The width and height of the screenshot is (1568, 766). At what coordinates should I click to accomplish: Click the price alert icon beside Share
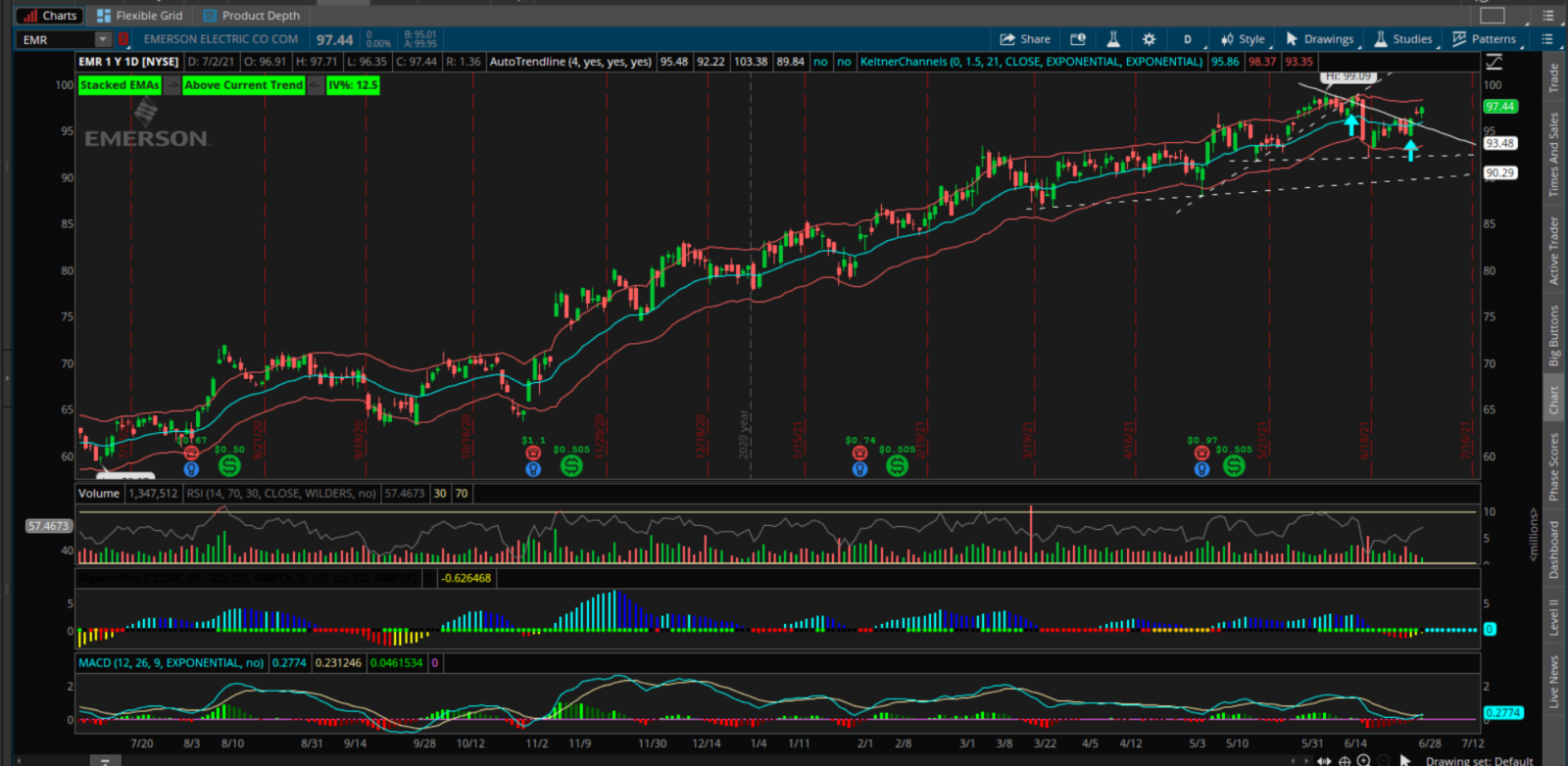[1078, 39]
